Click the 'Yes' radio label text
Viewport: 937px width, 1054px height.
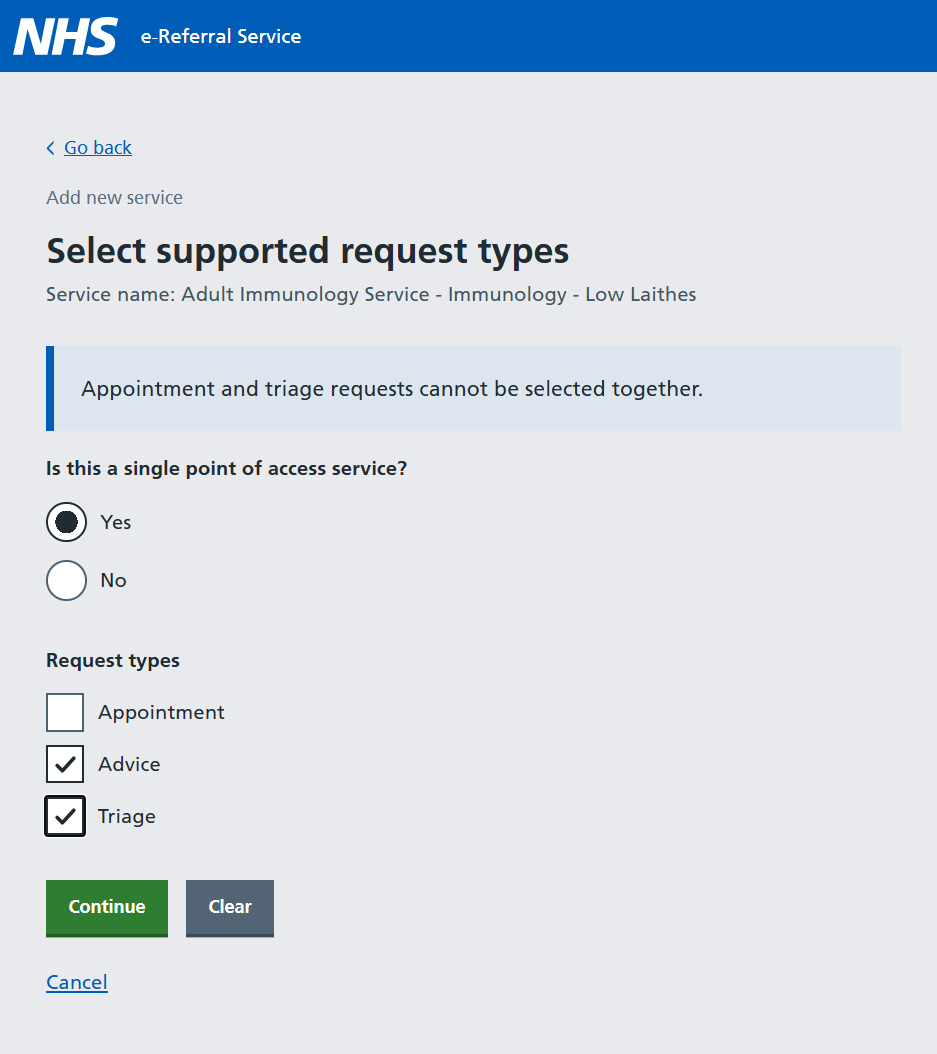(x=116, y=522)
